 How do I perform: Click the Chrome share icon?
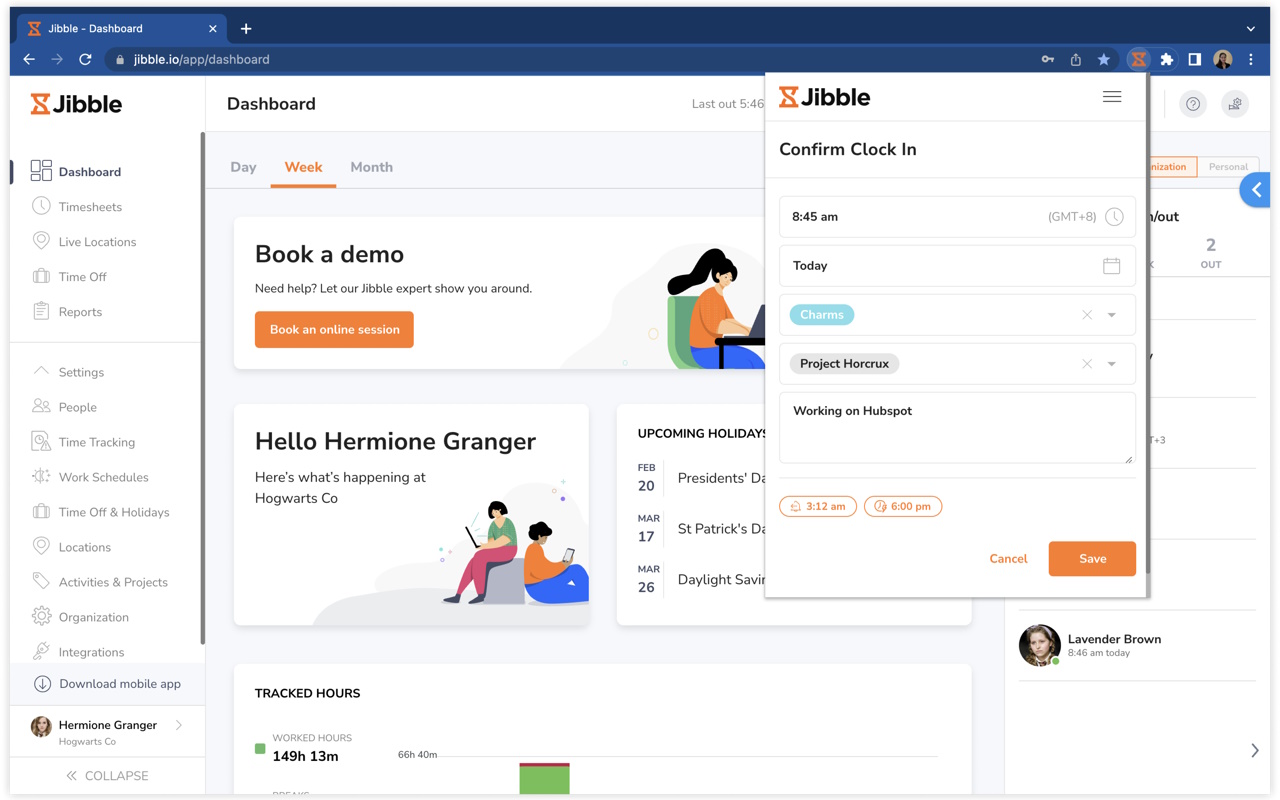1076,59
